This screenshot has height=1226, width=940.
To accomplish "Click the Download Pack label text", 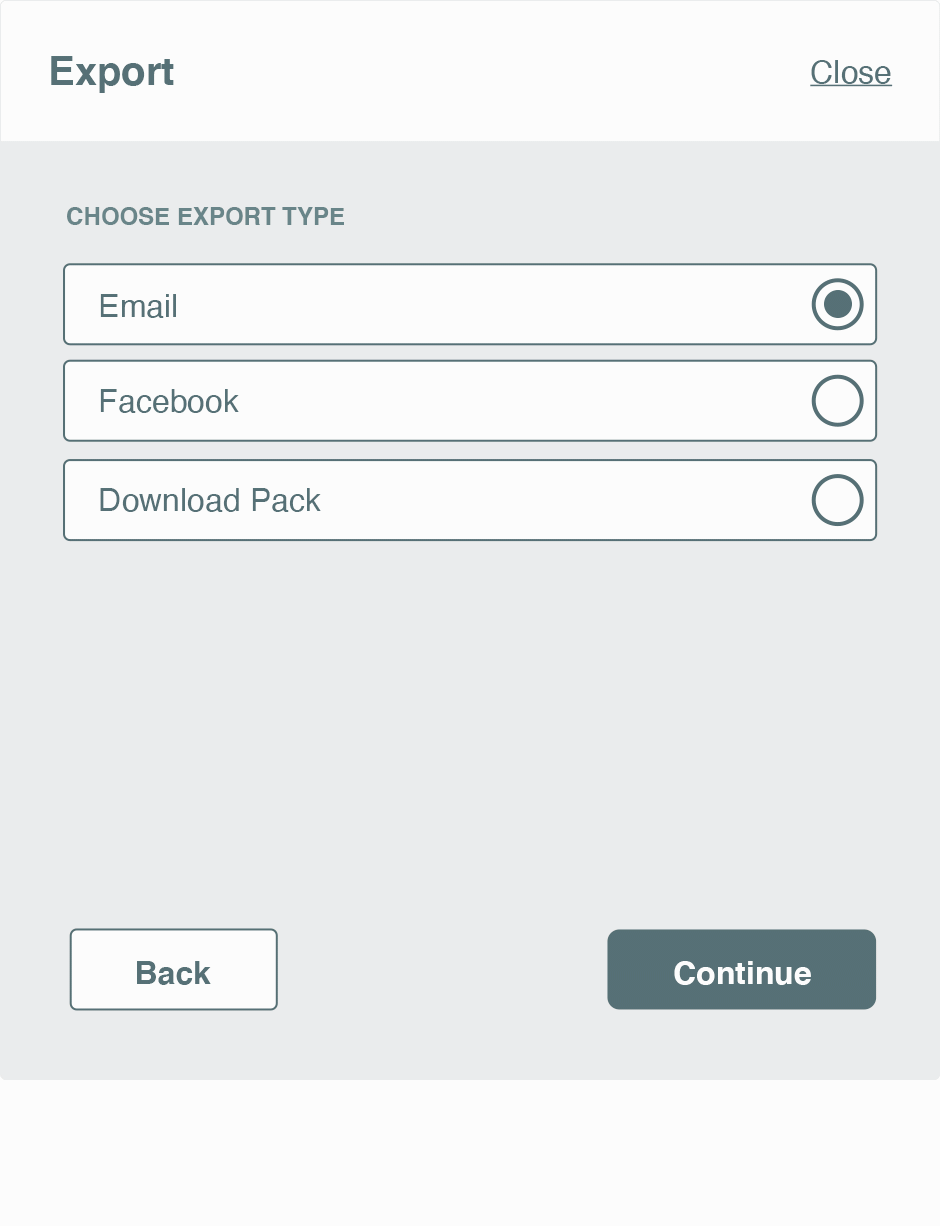I will coord(209,500).
